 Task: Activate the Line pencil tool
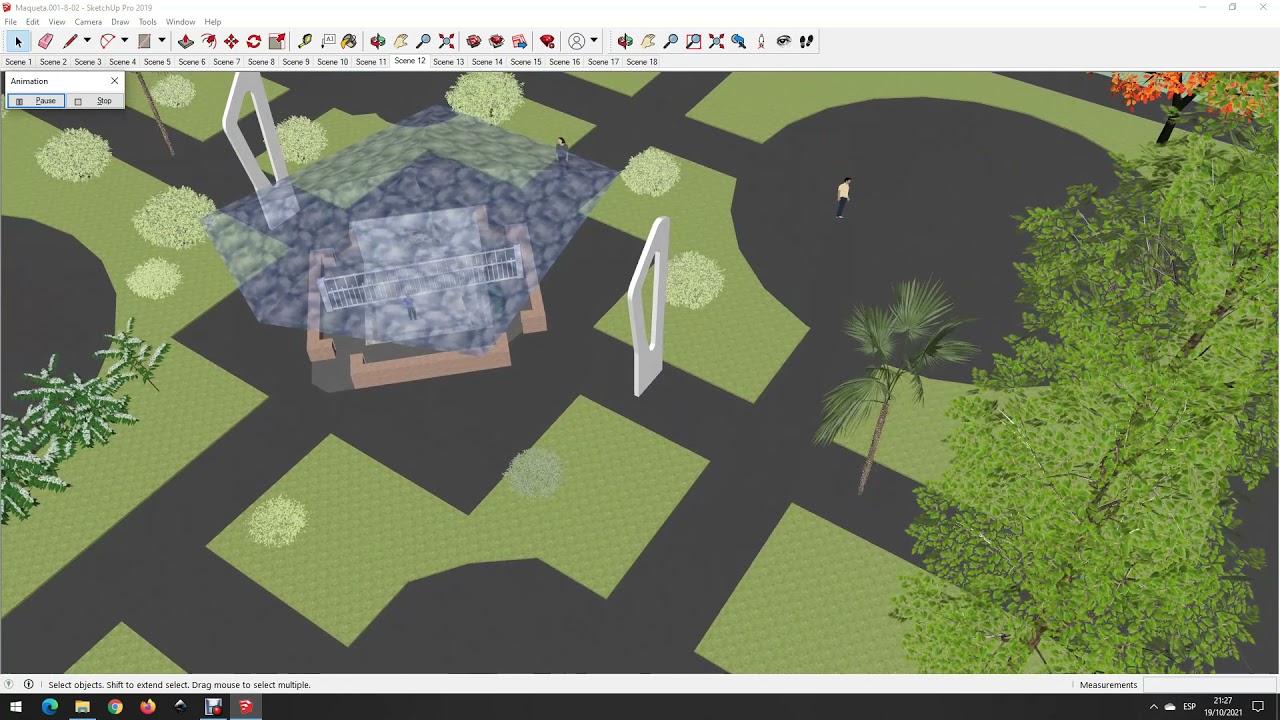(x=70, y=41)
